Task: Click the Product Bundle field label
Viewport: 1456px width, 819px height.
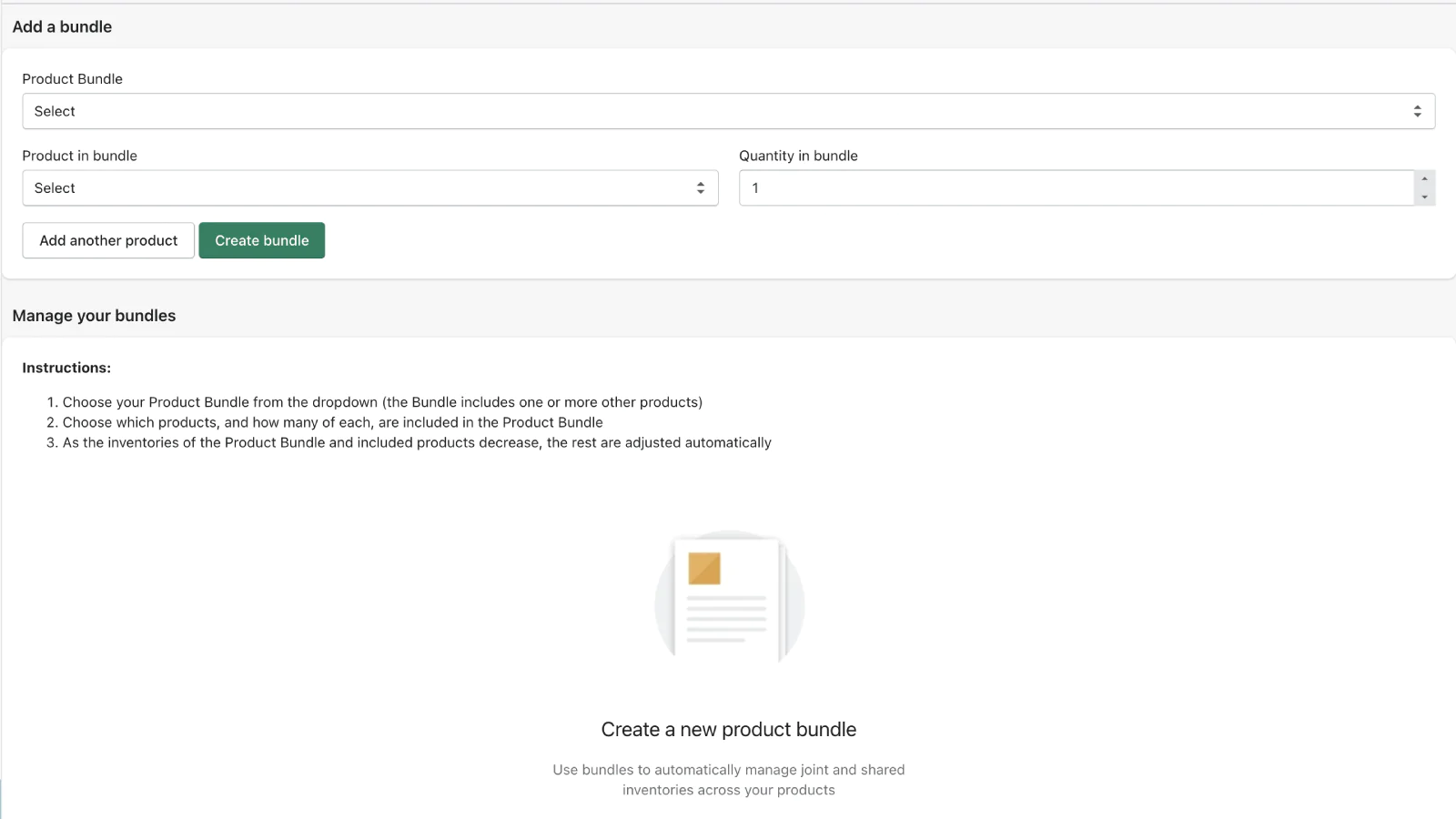Action: (x=72, y=79)
